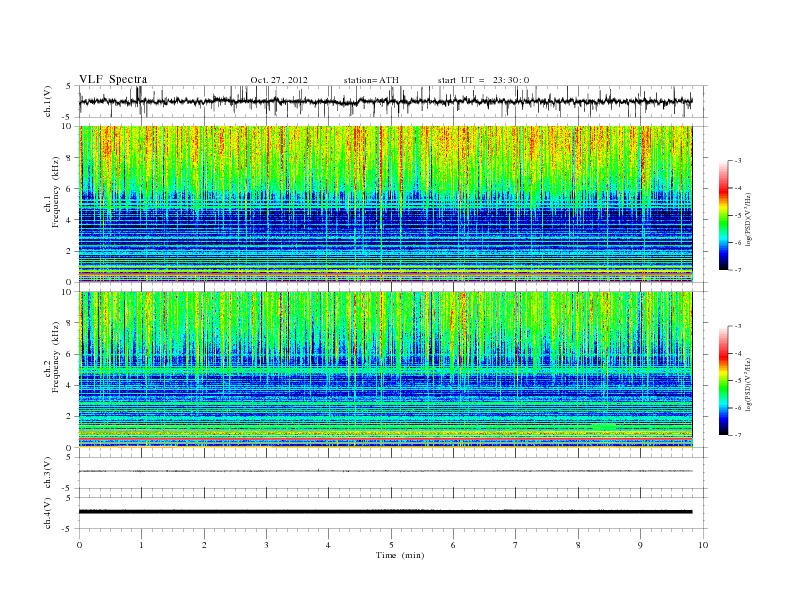This screenshot has height=612, width=792.
Task: Click the '-7' label on lower colorbar
Action: point(738,435)
